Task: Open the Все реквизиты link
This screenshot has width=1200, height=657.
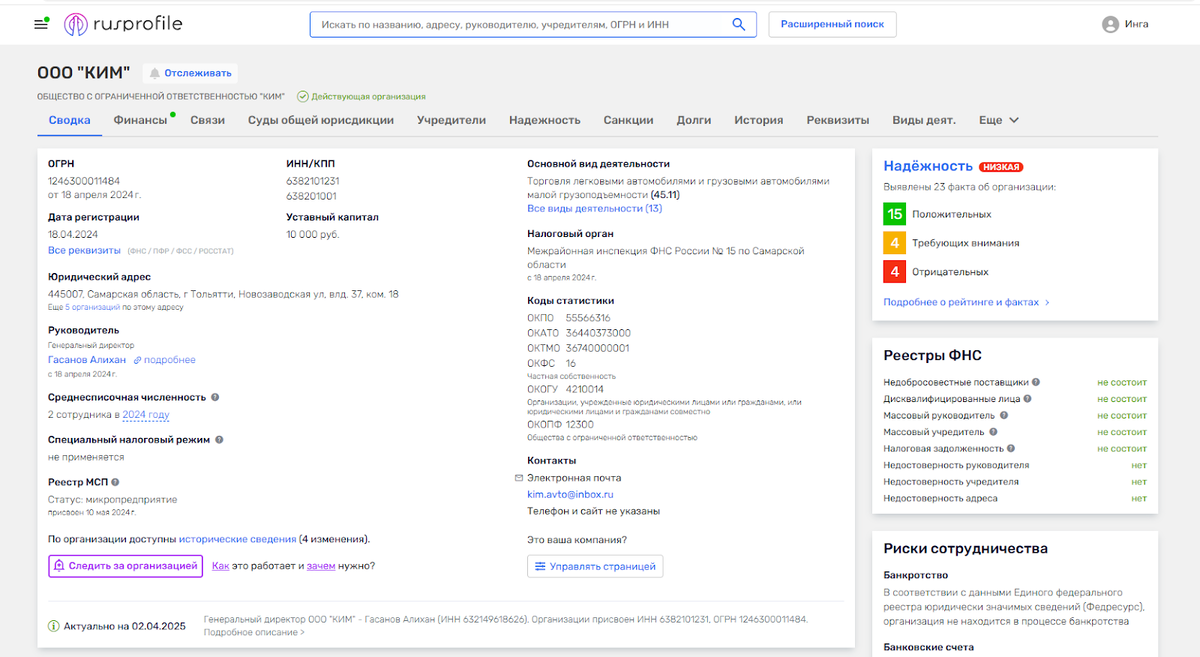Action: tap(84, 250)
